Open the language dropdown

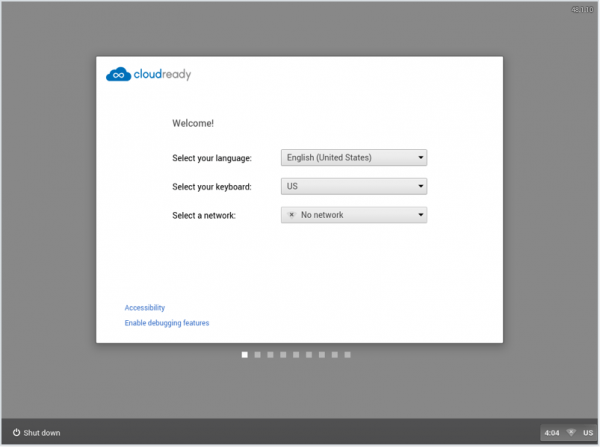click(x=354, y=158)
